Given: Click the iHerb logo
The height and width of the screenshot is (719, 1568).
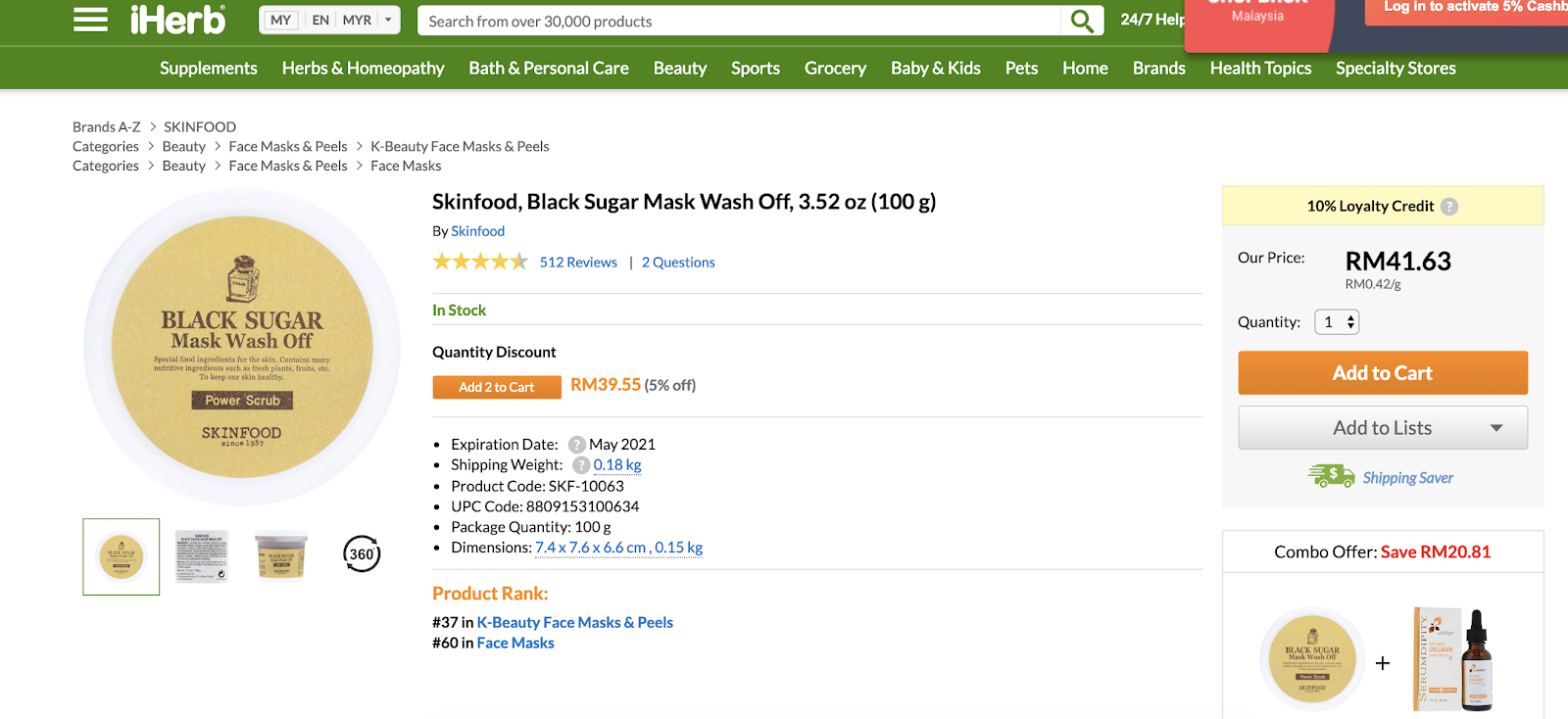Looking at the screenshot, I should (177, 20).
